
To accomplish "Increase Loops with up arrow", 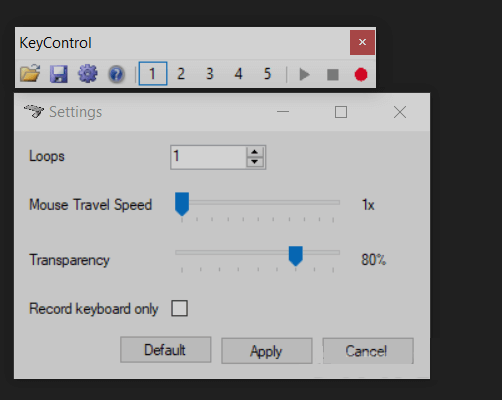I will [255, 152].
